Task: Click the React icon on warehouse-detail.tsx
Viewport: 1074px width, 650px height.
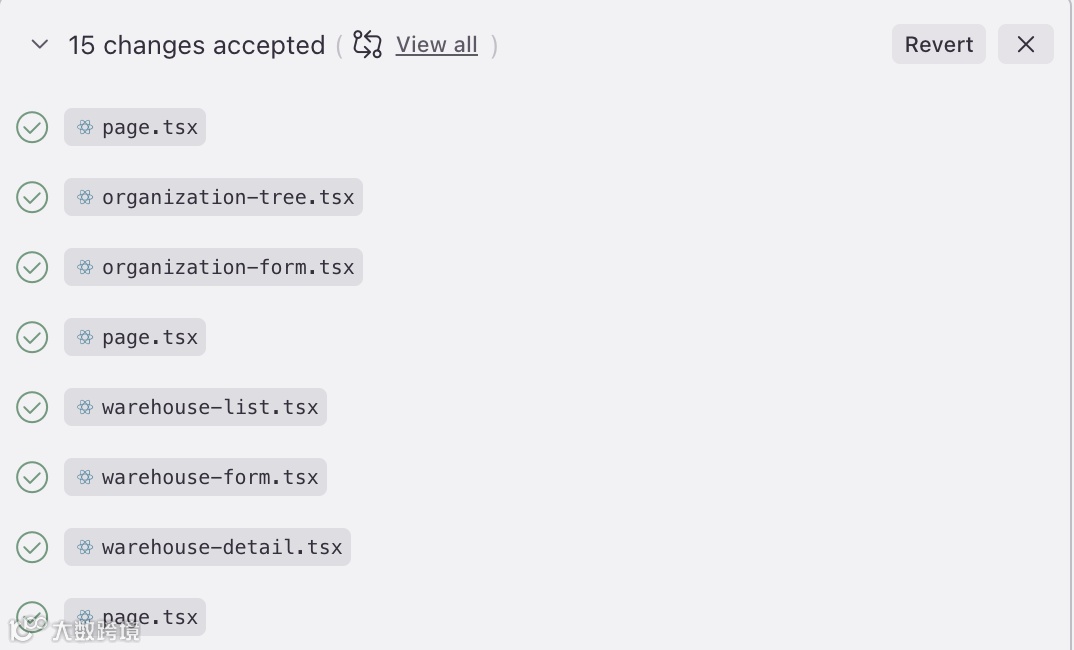Action: coord(85,547)
